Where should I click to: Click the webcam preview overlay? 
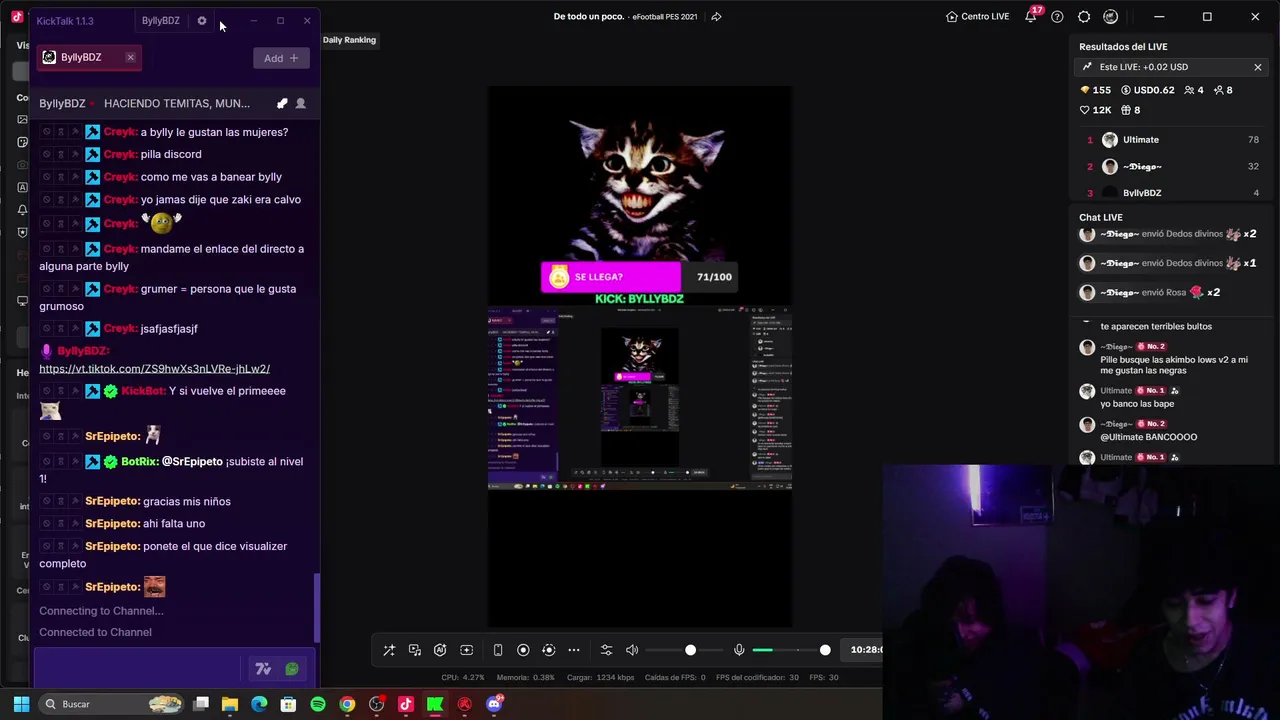[x=1080, y=592]
